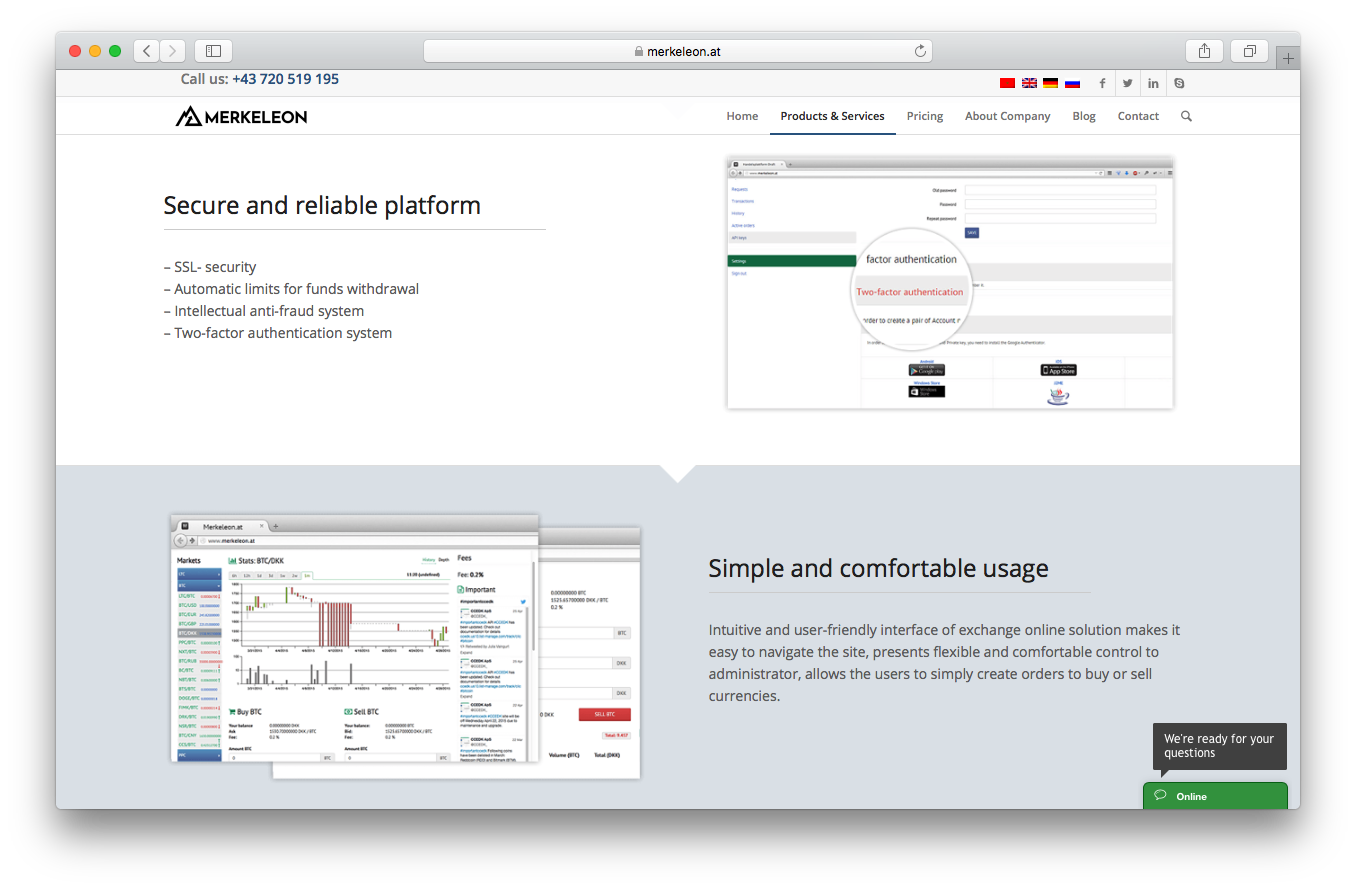Open the Contact menu item
This screenshot has width=1356, height=889.
[1138, 116]
